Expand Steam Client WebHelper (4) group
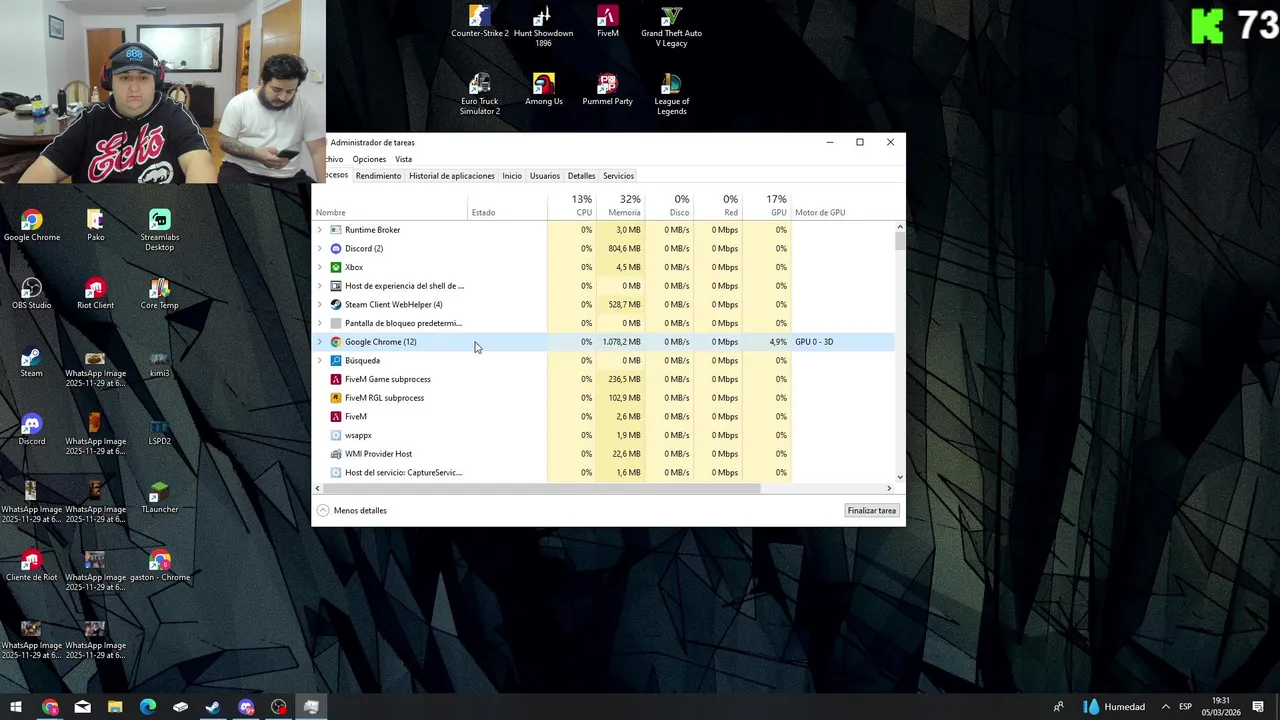The height and width of the screenshot is (720, 1280). click(x=319, y=304)
